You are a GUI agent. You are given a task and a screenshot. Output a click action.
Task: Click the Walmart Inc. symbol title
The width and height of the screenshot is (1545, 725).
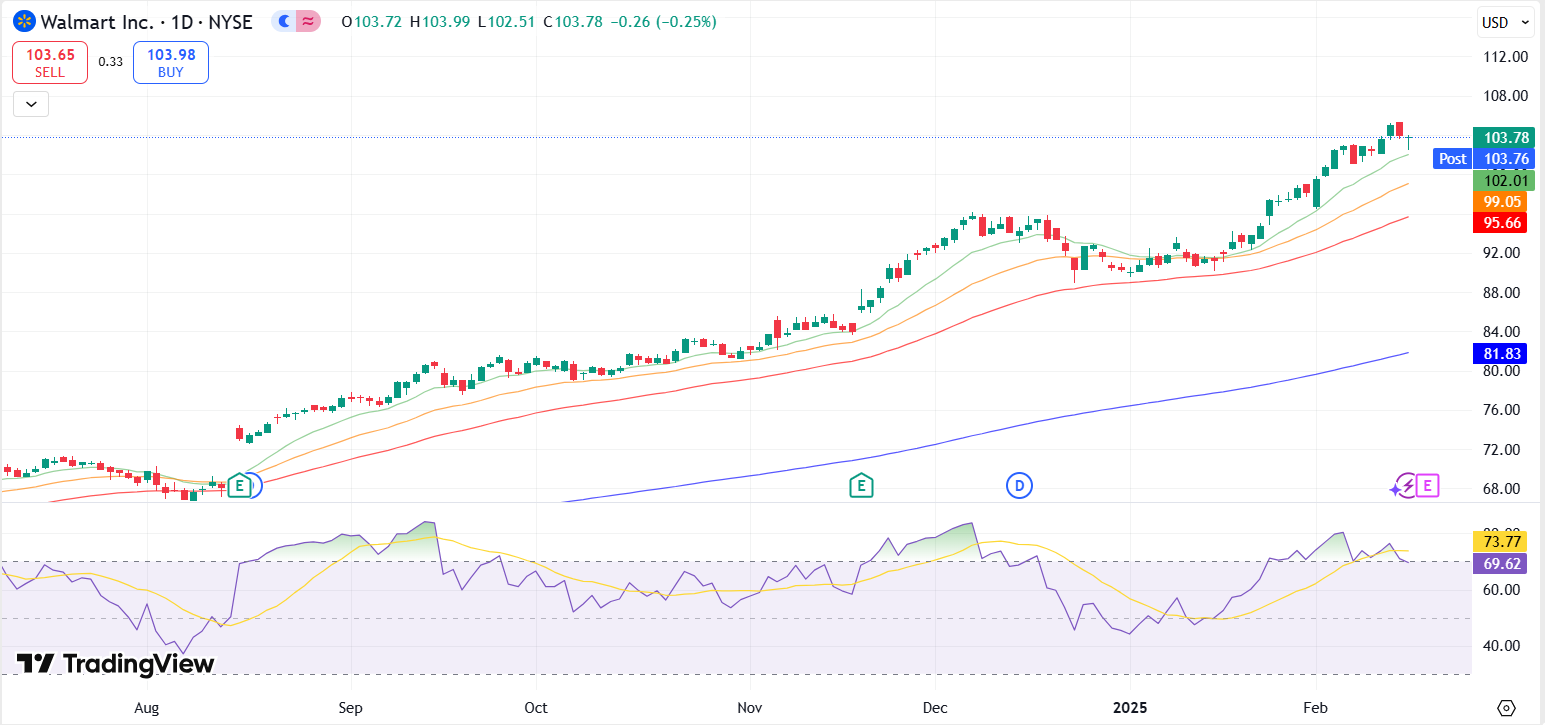[96, 21]
